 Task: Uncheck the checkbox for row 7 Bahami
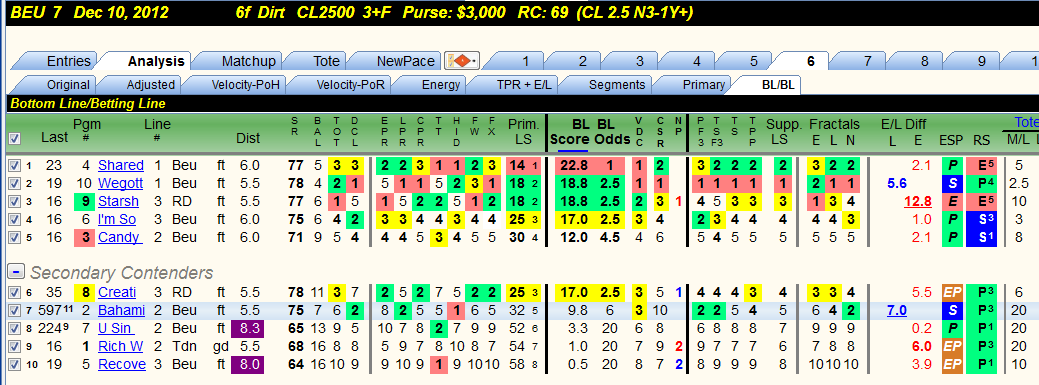14,310
